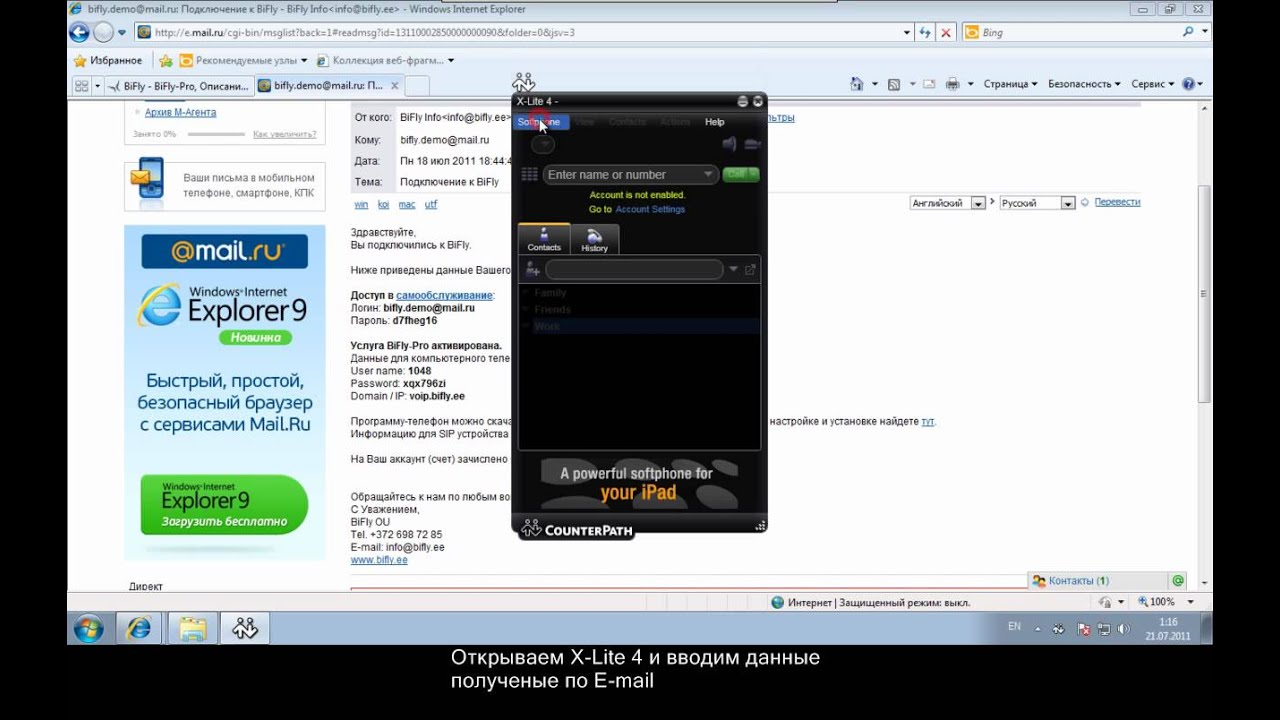Toggle the speaker mute icon in X-Lite

tap(729, 144)
